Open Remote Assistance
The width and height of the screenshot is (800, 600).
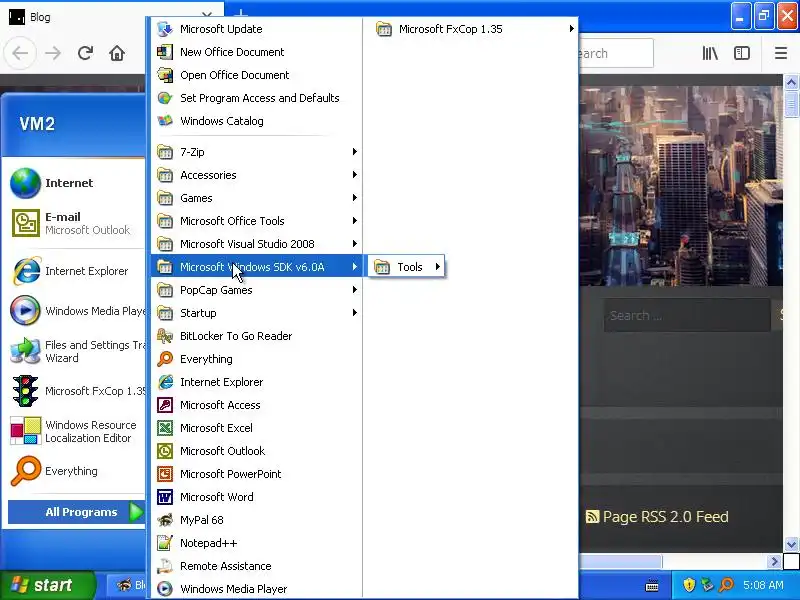point(256,566)
